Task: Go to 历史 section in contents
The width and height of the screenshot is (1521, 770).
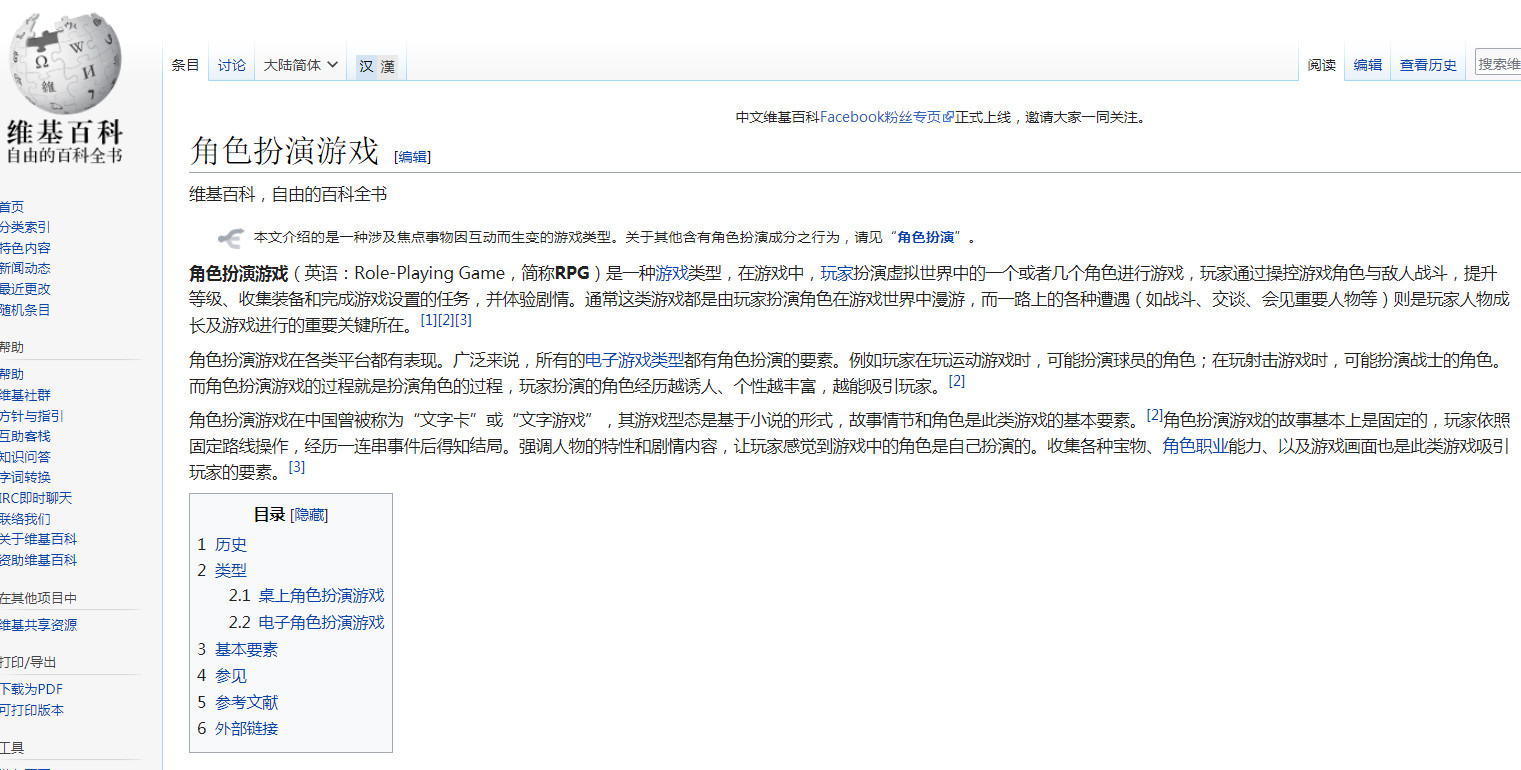Action: click(230, 545)
